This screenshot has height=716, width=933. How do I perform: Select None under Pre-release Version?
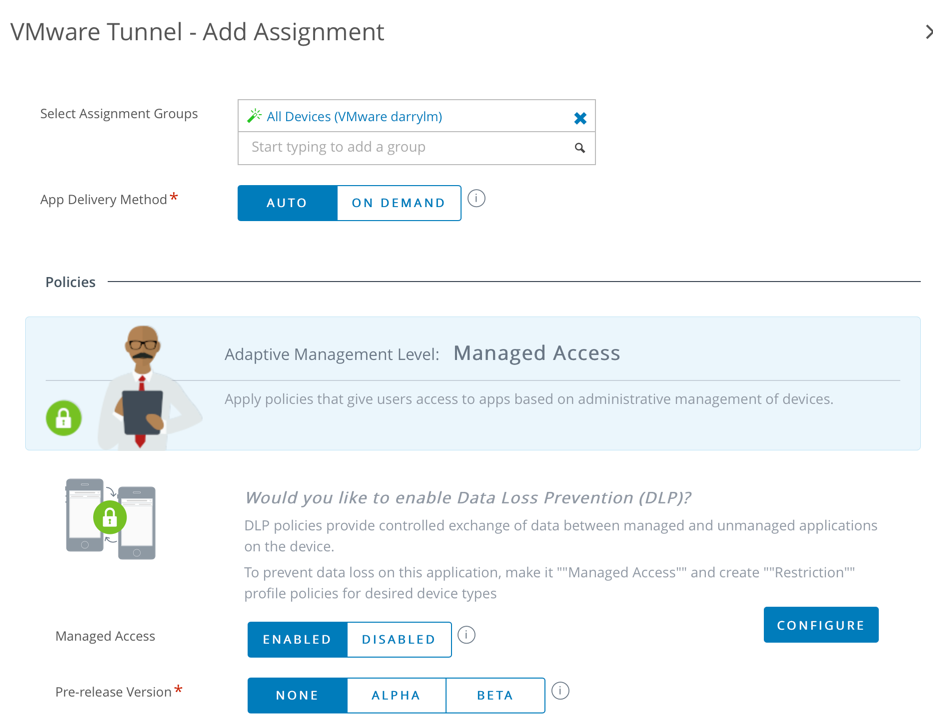[x=297, y=694]
